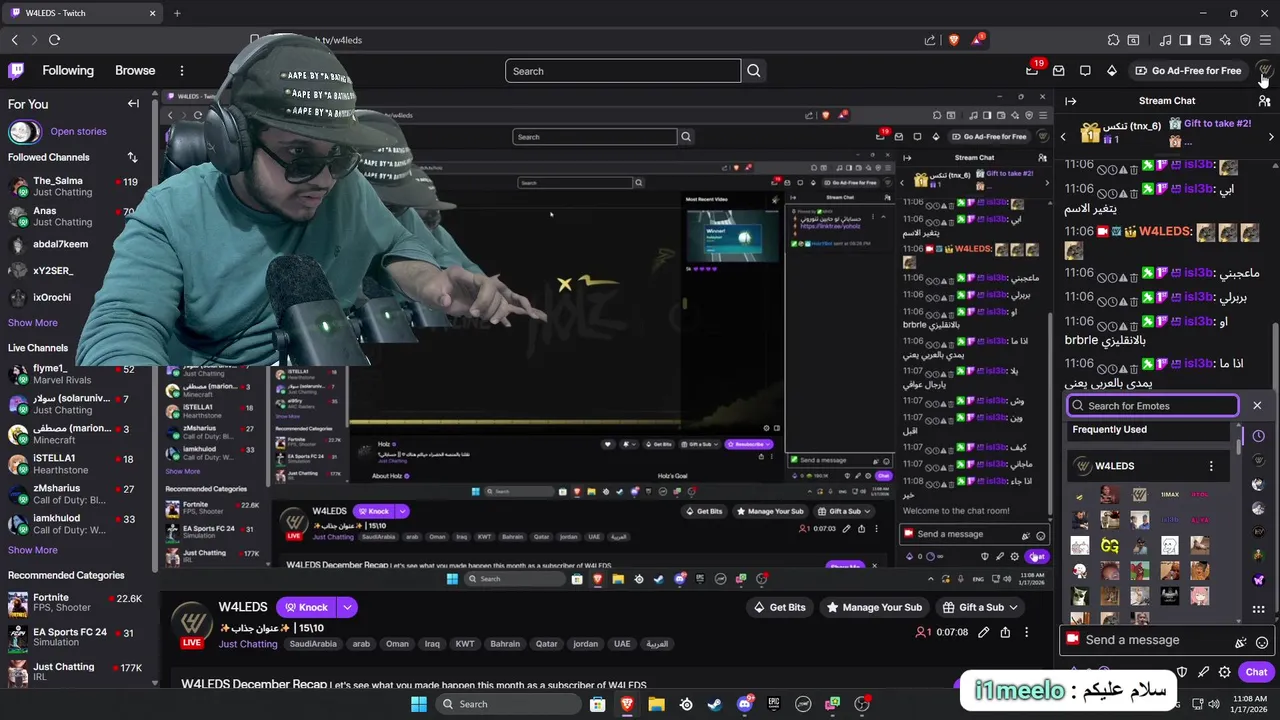Open Whispers speech bubble icon

tap(1085, 71)
